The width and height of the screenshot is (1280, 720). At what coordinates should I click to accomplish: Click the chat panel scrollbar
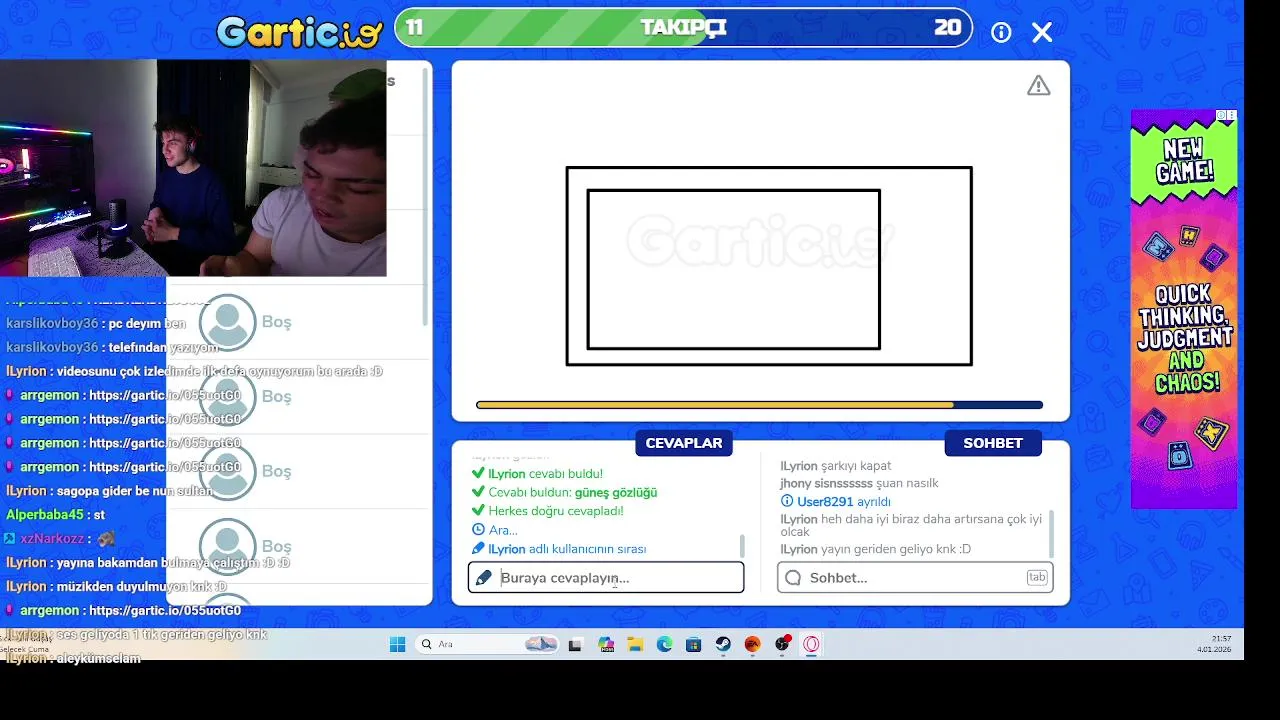point(1051,533)
